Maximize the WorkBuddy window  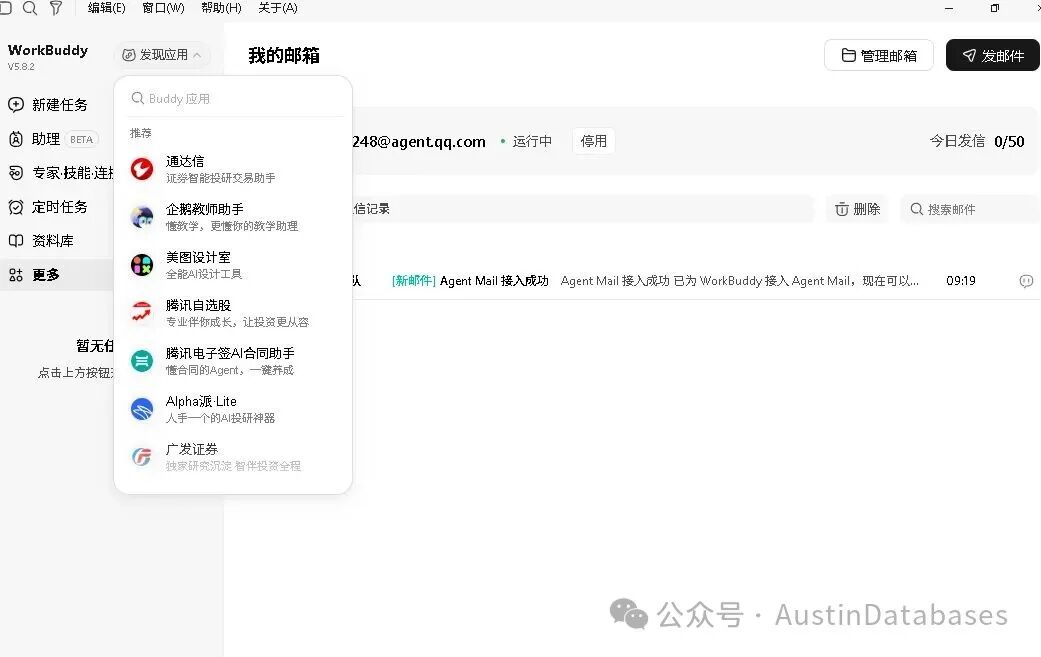(995, 8)
